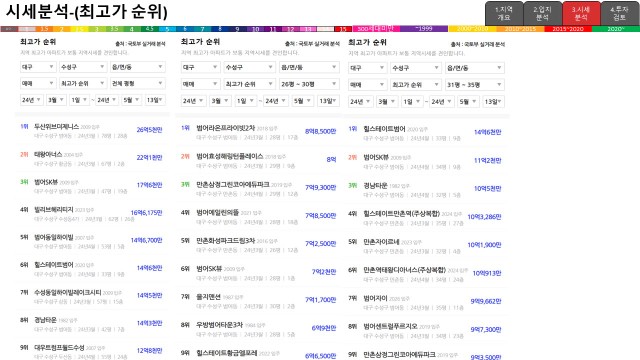
Task: Expand the 26평 ~ 30평 size dropdown
Action: [309, 84]
